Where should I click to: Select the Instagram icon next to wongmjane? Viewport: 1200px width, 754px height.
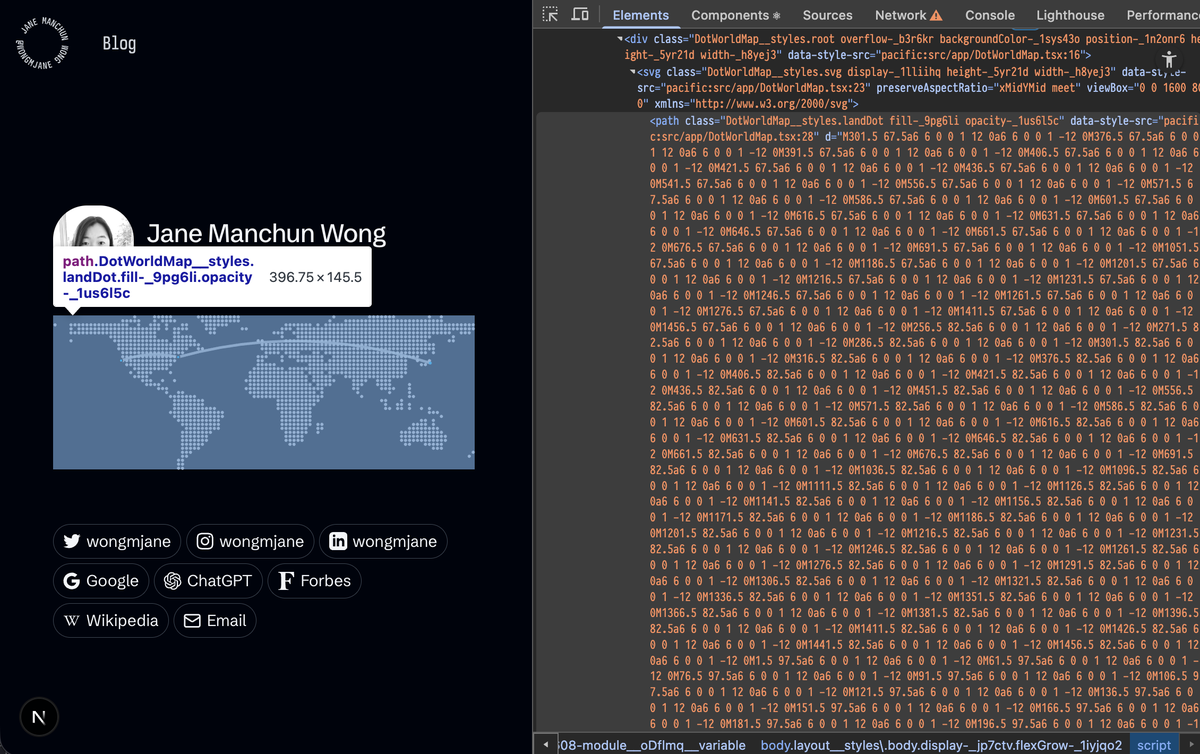(205, 541)
